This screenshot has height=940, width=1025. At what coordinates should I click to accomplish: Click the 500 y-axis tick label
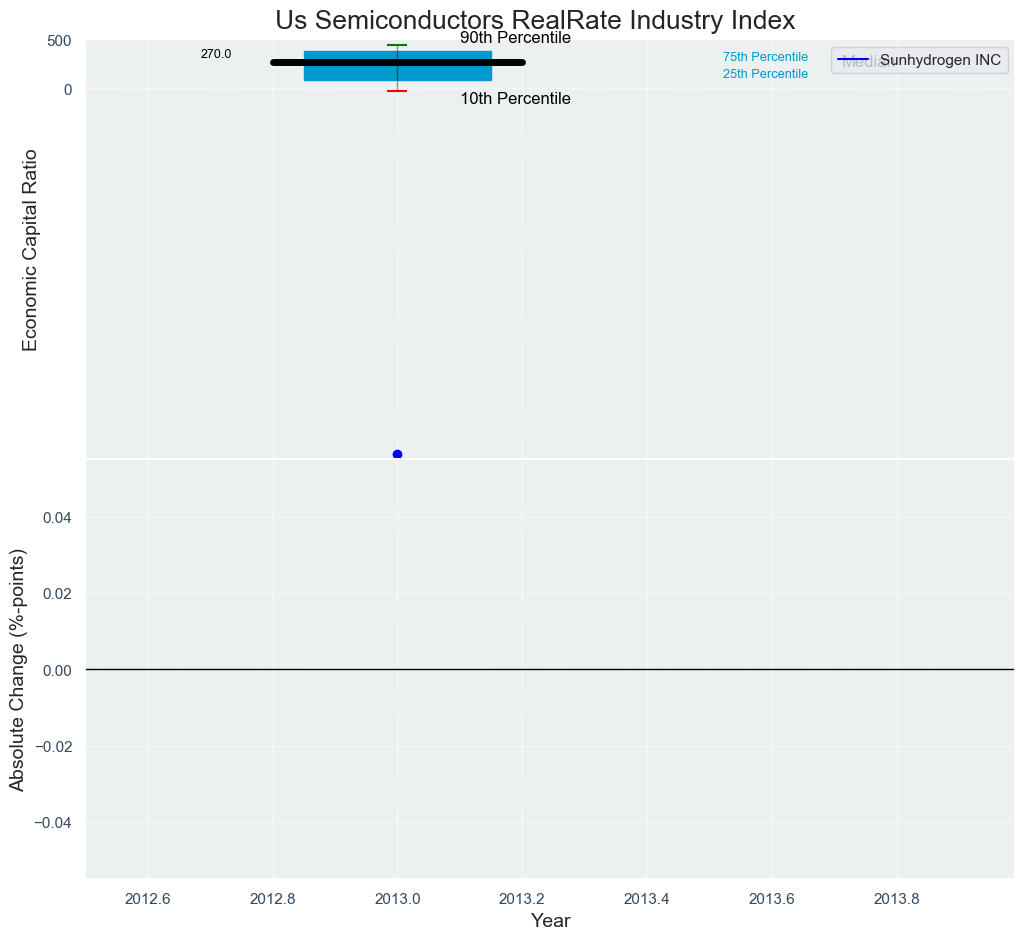pos(59,41)
